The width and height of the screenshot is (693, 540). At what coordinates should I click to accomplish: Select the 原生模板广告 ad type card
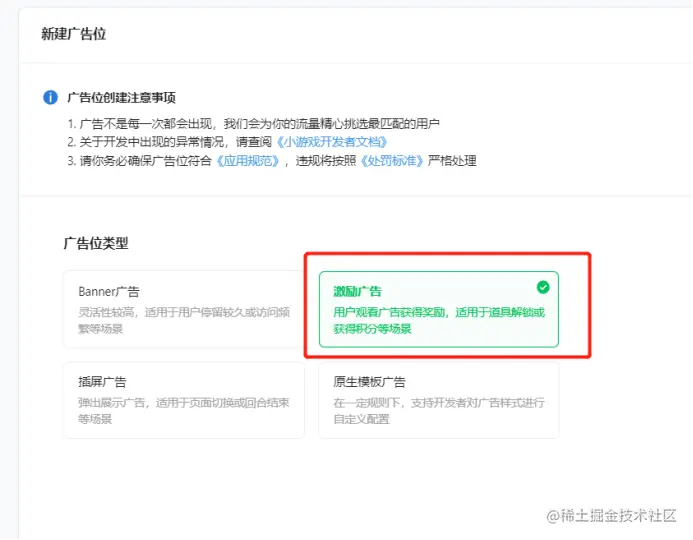[x=439, y=400]
